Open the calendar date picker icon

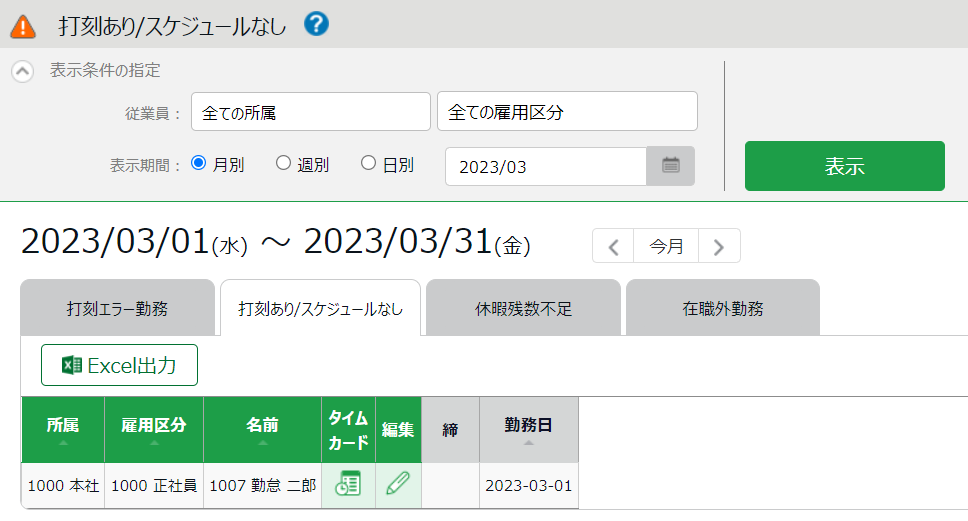(x=670, y=166)
